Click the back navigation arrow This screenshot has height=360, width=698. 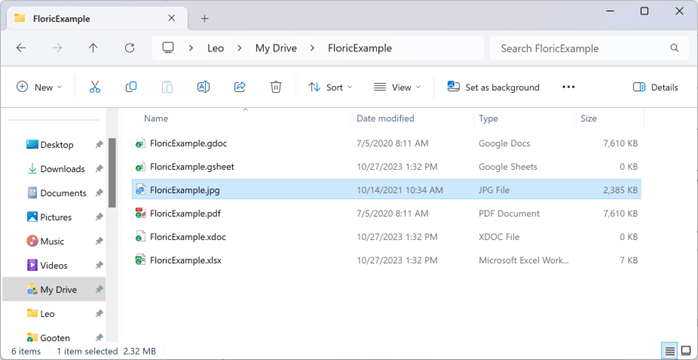click(x=21, y=48)
